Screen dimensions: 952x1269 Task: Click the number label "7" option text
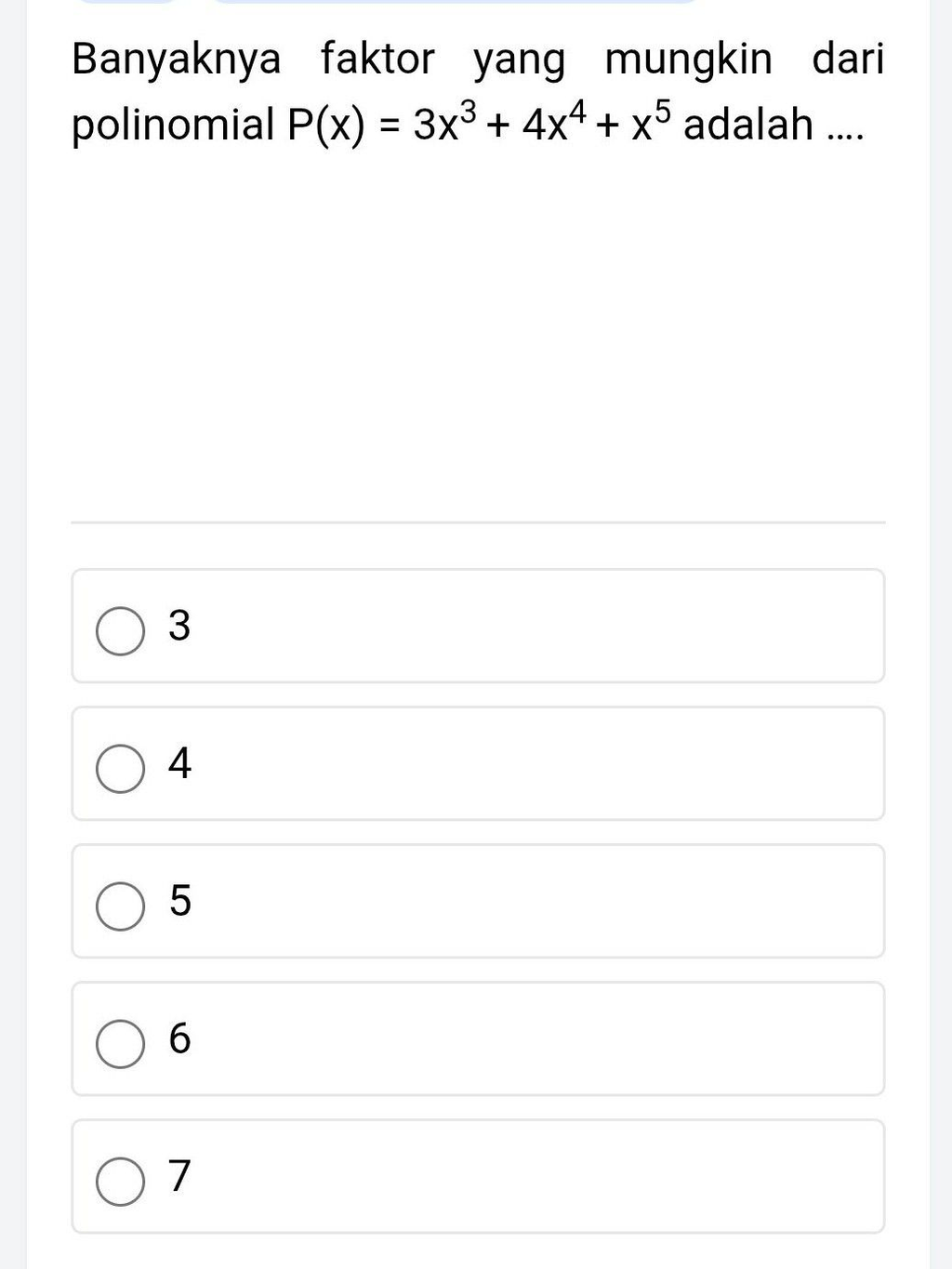point(179,1176)
